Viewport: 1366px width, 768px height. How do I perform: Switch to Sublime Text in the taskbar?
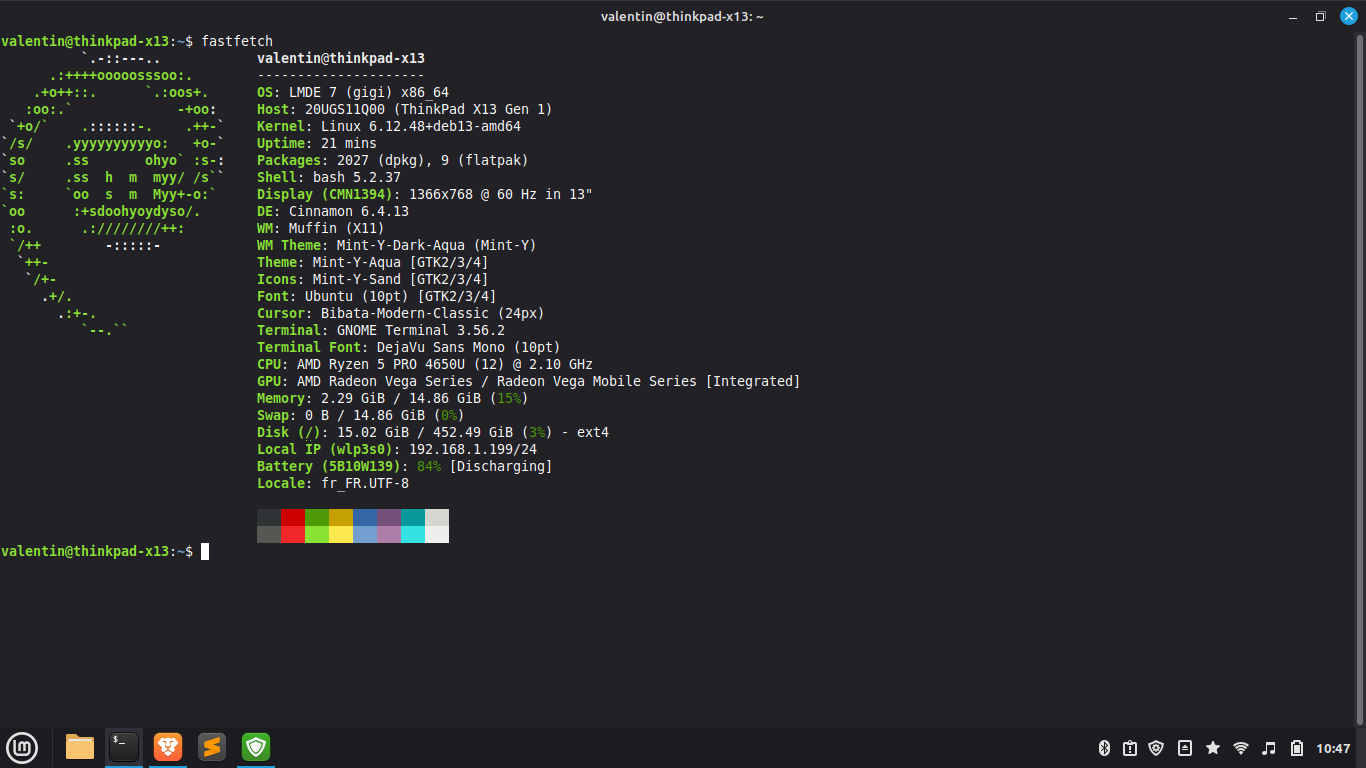click(x=211, y=747)
